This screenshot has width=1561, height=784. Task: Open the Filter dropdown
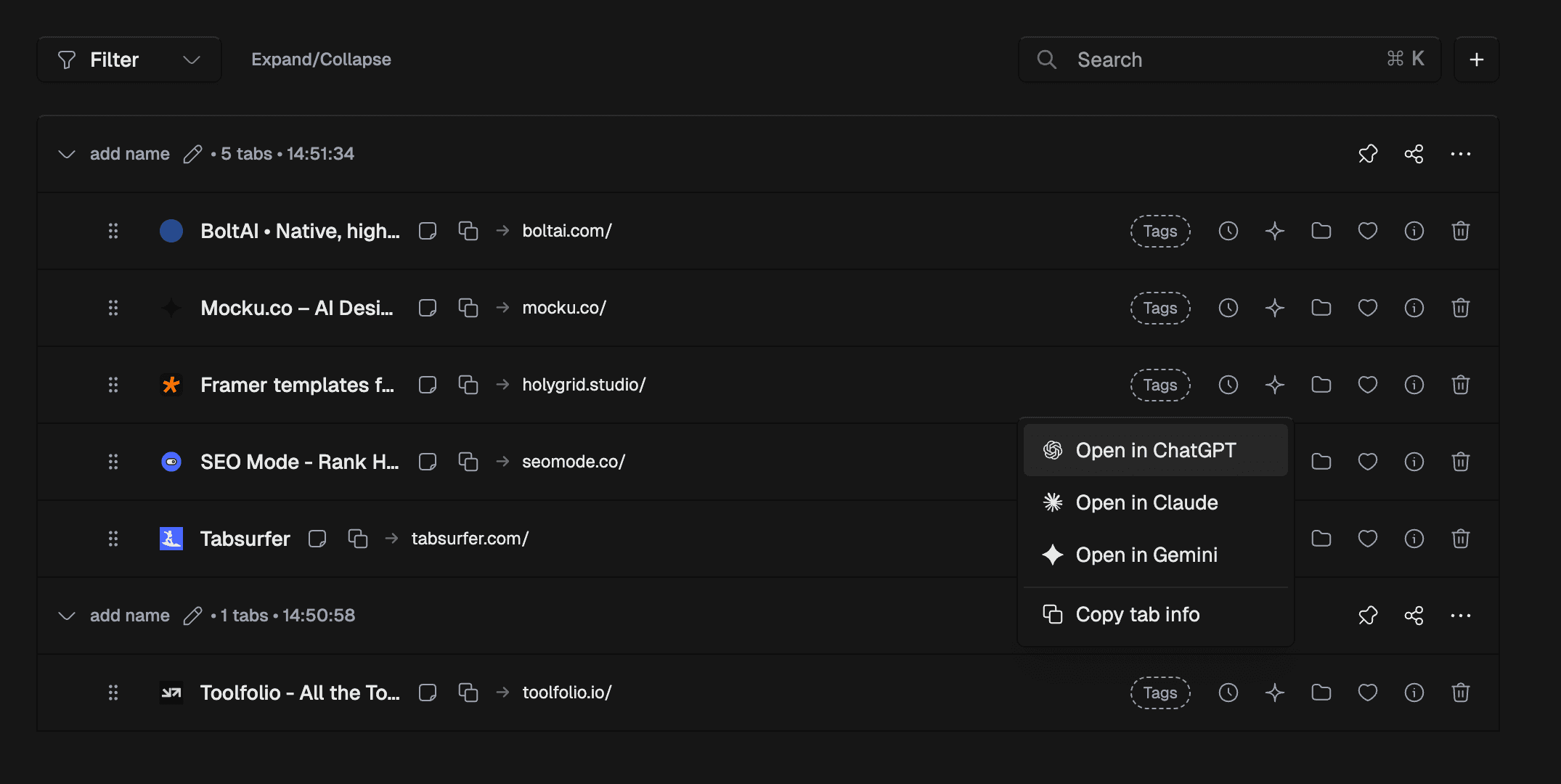click(x=129, y=60)
